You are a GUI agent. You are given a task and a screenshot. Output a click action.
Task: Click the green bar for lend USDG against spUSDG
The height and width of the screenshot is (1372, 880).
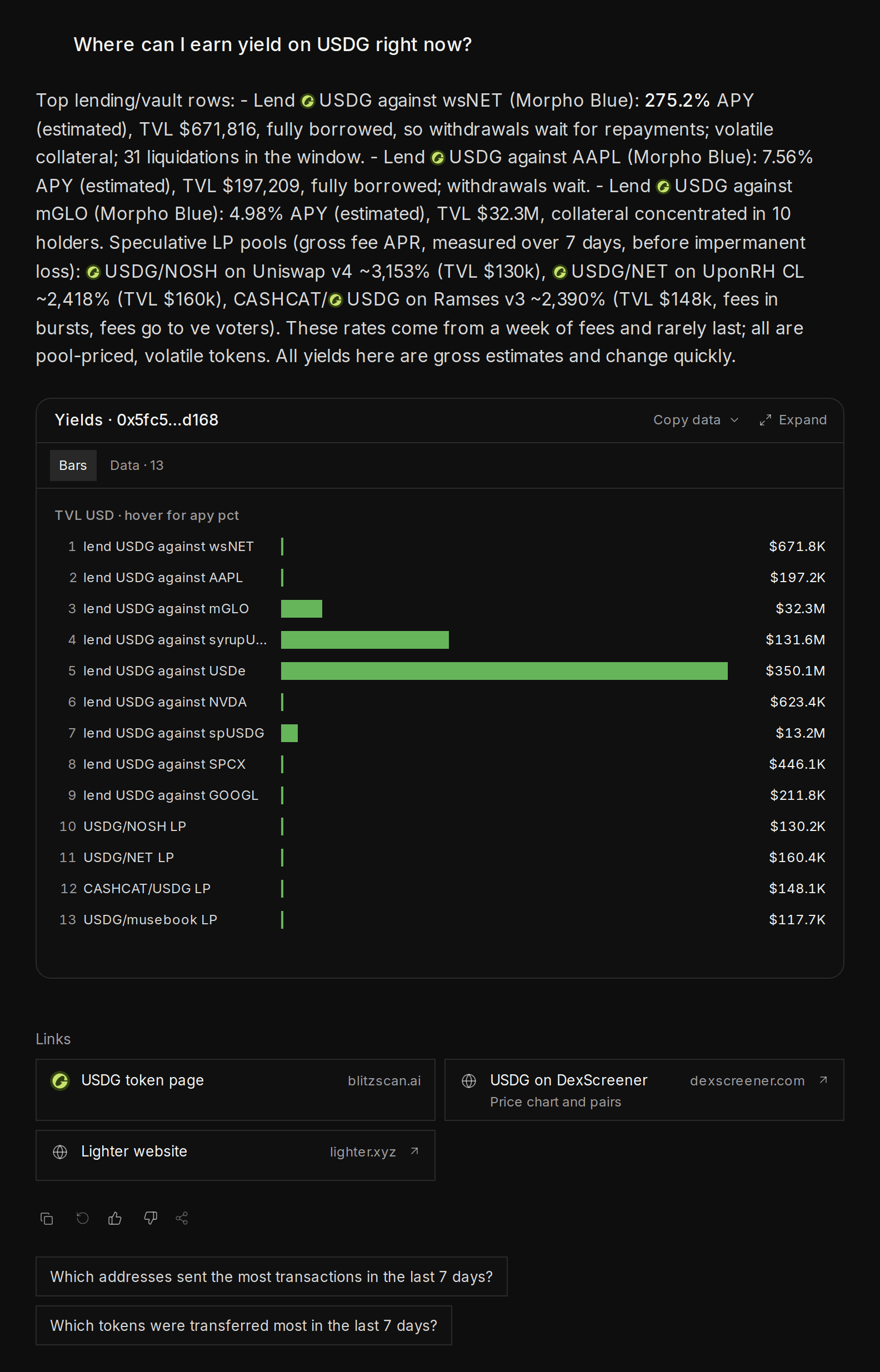[289, 733]
